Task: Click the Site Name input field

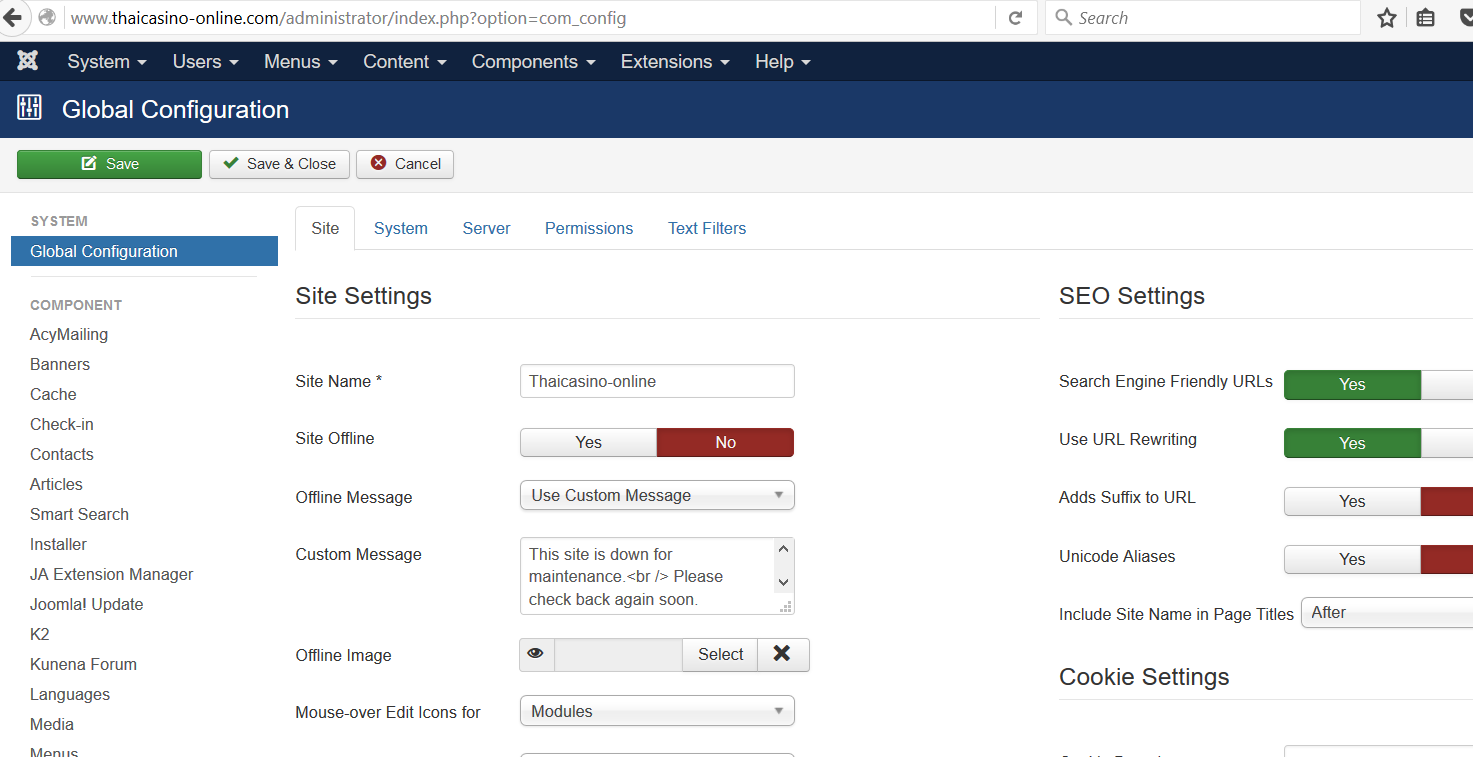Action: tap(657, 381)
